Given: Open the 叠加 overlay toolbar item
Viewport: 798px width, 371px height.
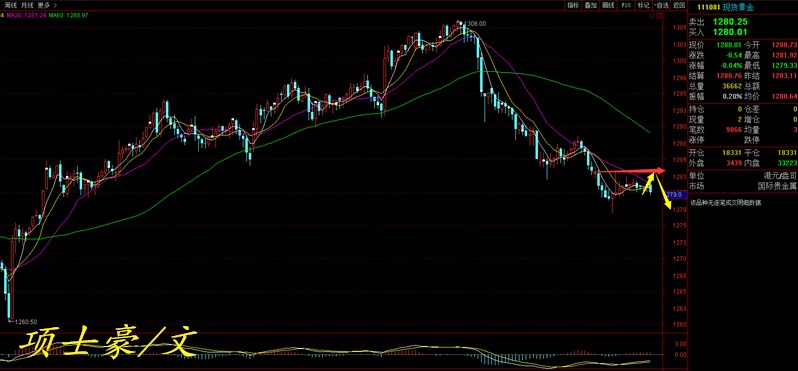Looking at the screenshot, I should (x=590, y=5).
